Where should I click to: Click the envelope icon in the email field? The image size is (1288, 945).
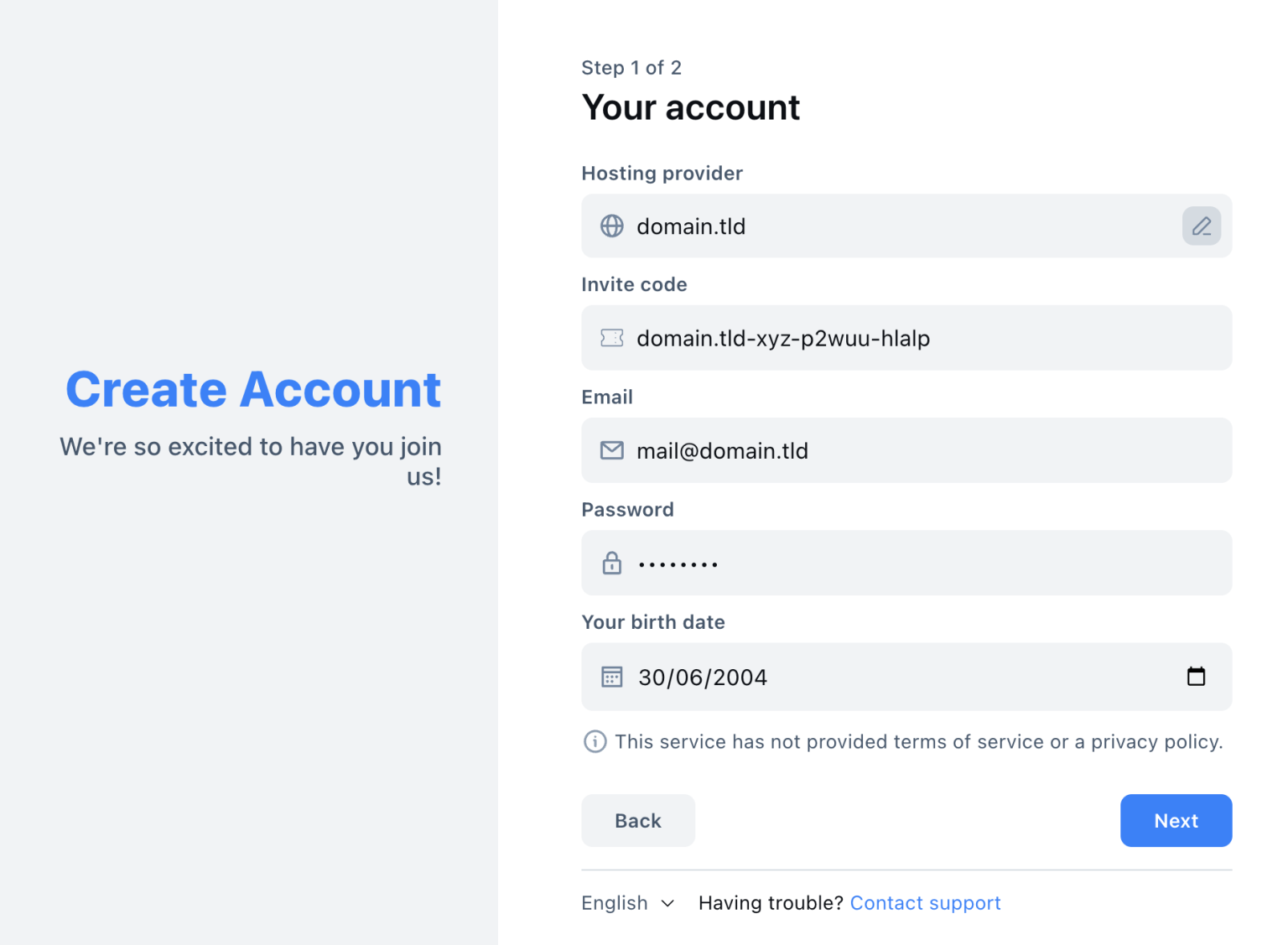pos(611,450)
